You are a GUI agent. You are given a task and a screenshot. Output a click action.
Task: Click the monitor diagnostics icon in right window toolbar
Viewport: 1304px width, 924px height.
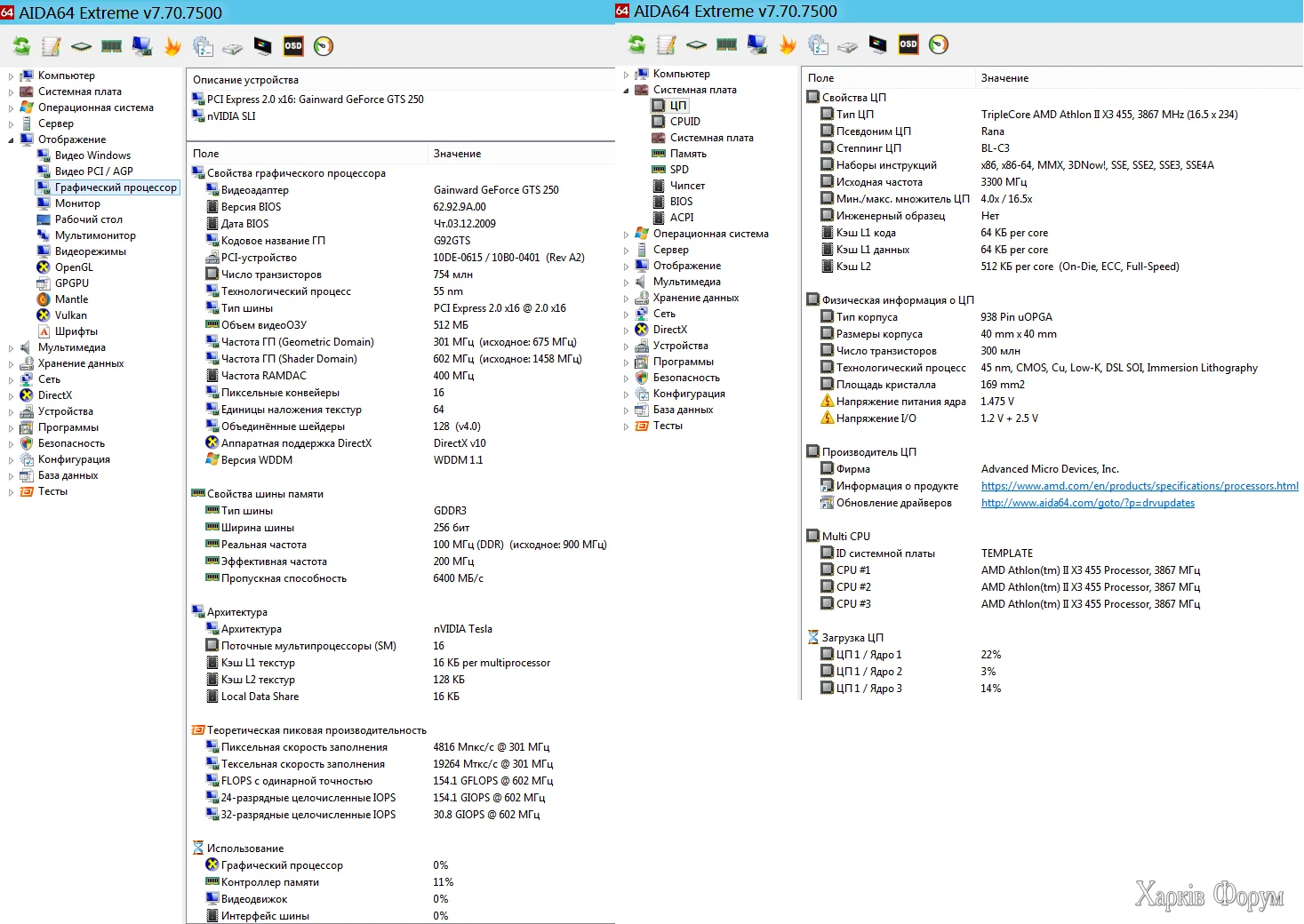(x=878, y=44)
